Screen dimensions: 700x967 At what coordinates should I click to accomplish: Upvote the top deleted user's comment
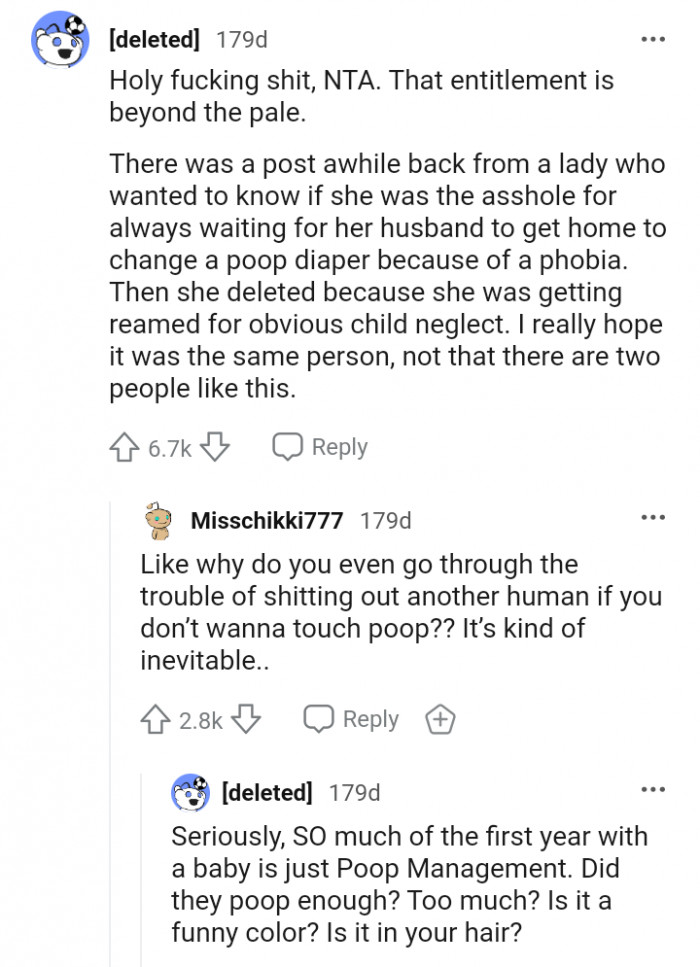coord(124,447)
